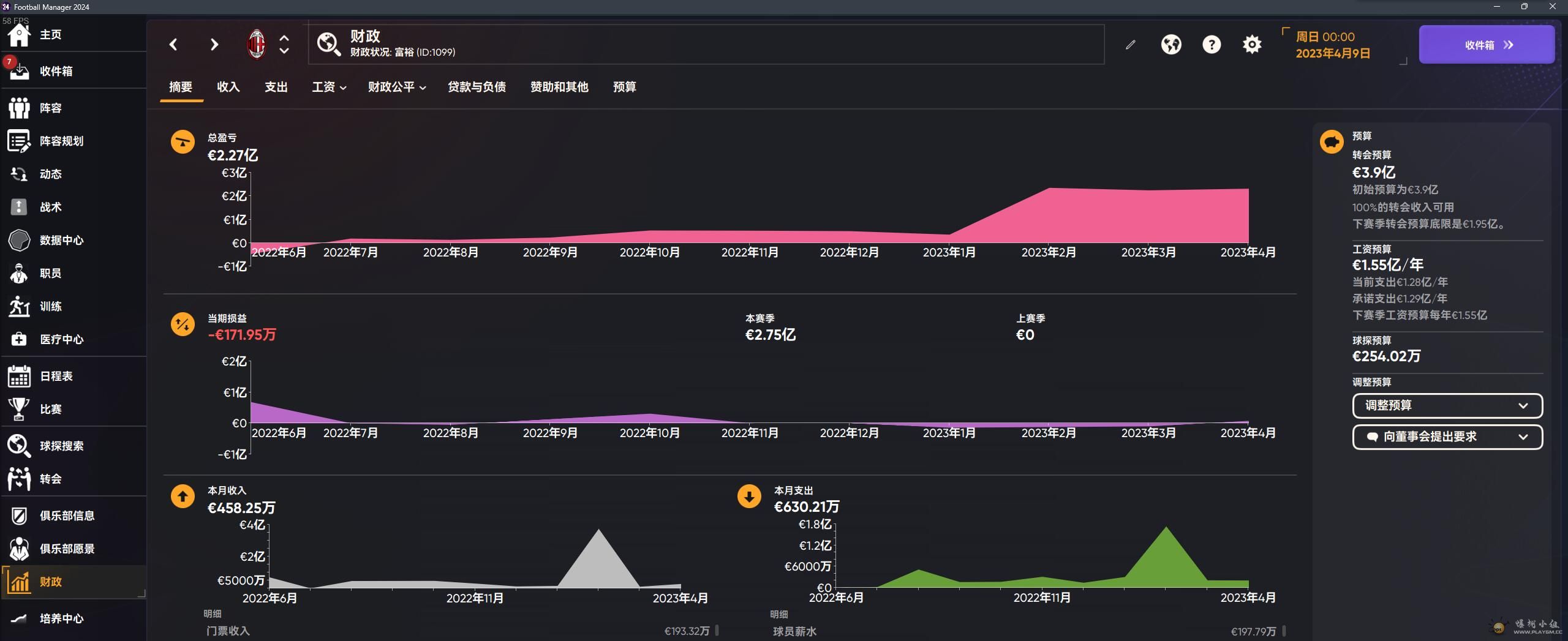
Task: Open the 俱乐部信息 club info icon
Action: click(x=19, y=515)
